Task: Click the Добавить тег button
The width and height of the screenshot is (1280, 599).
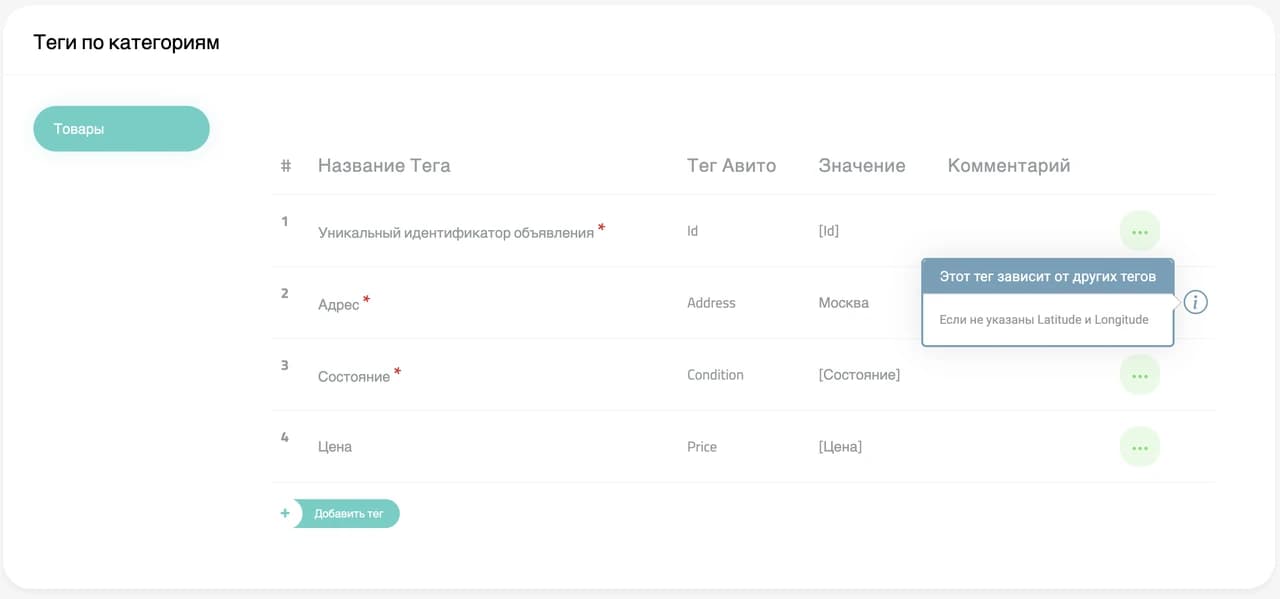Action: coord(347,514)
